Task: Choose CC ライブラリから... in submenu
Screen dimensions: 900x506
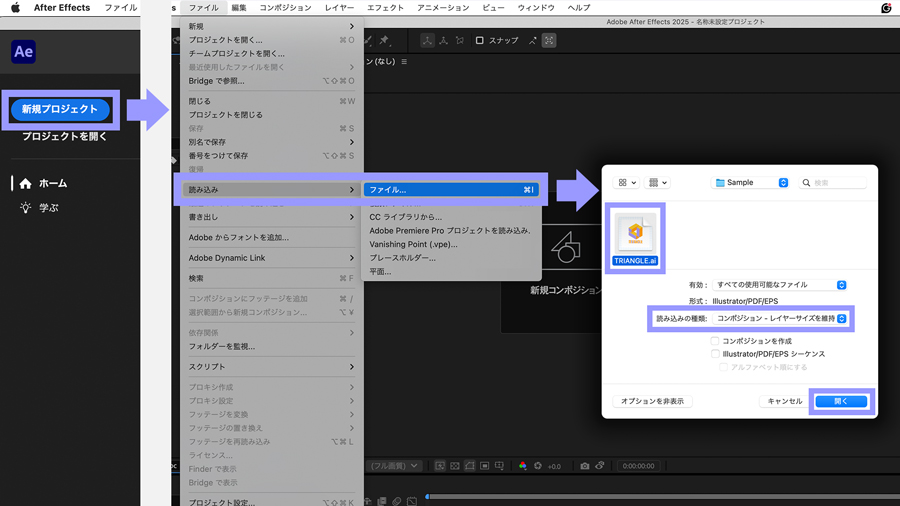Action: [x=451, y=217]
